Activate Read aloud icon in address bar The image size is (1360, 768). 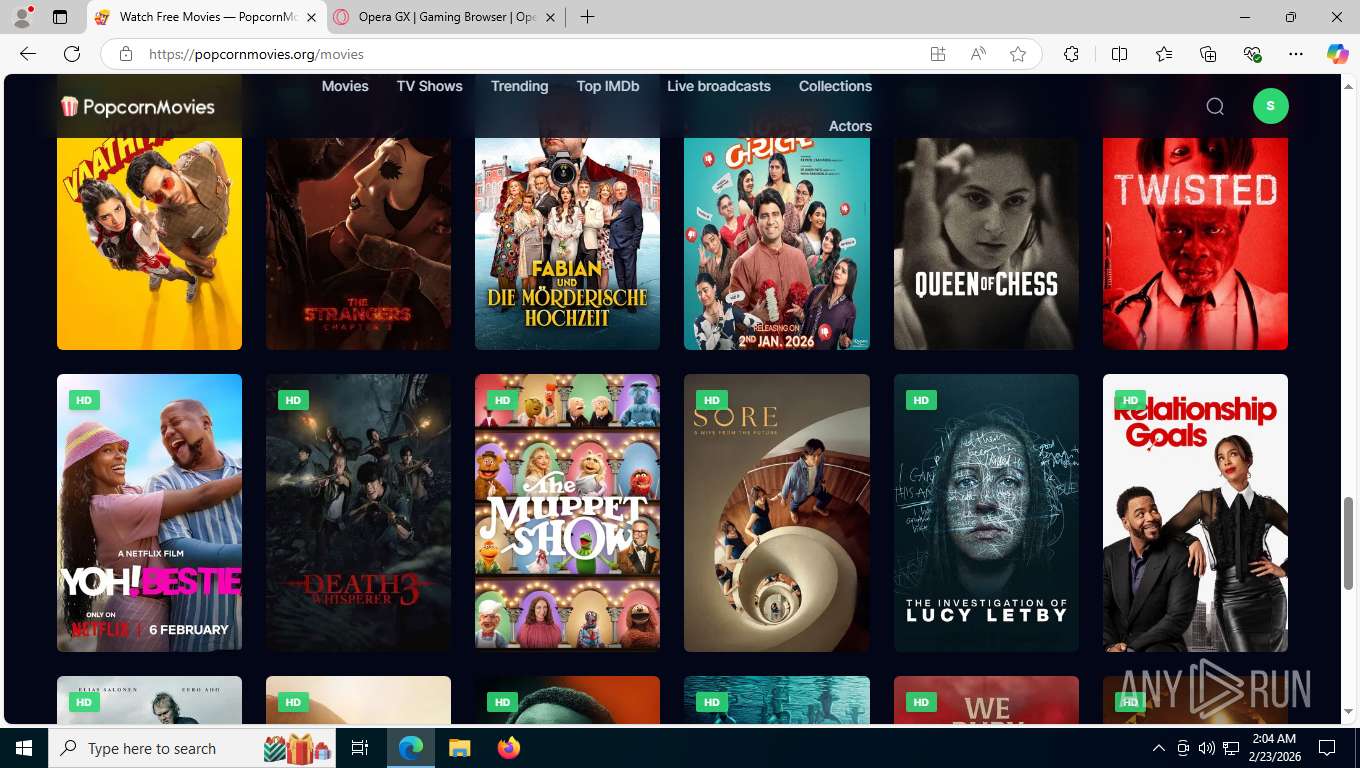978,54
